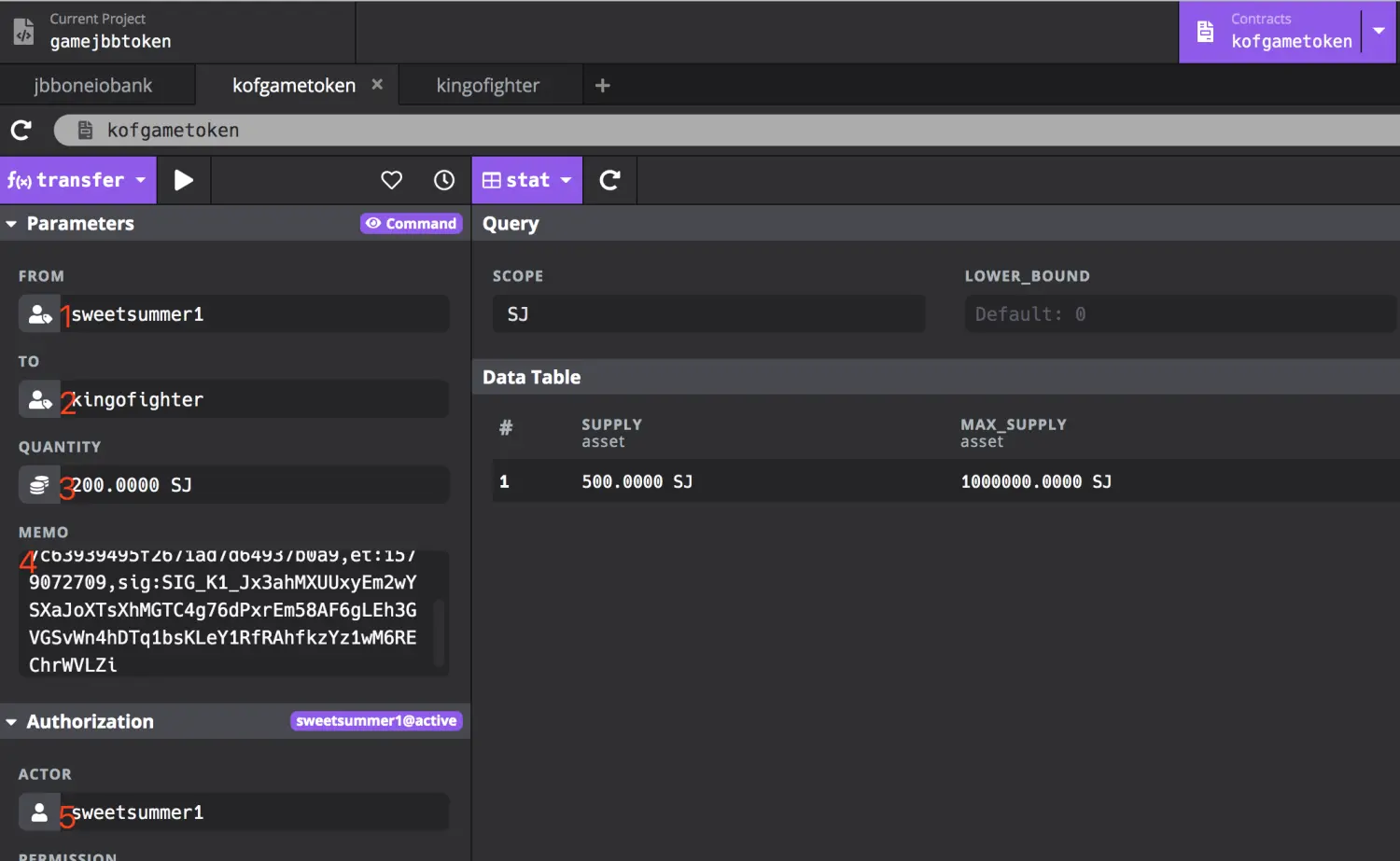This screenshot has height=861, width=1400.
Task: Toggle the Command view button
Action: tap(412, 224)
